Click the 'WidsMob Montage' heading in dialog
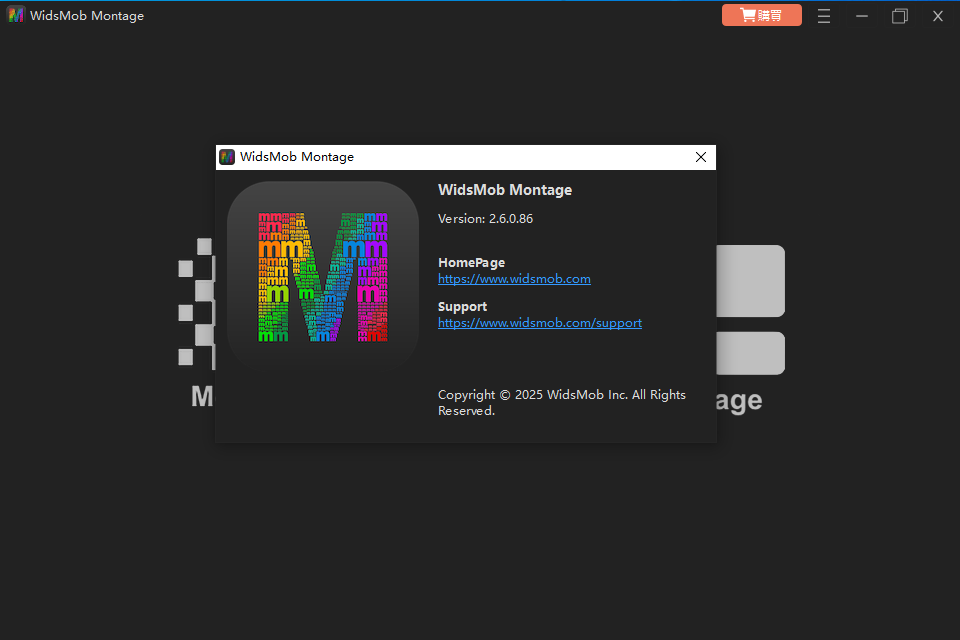 point(505,190)
